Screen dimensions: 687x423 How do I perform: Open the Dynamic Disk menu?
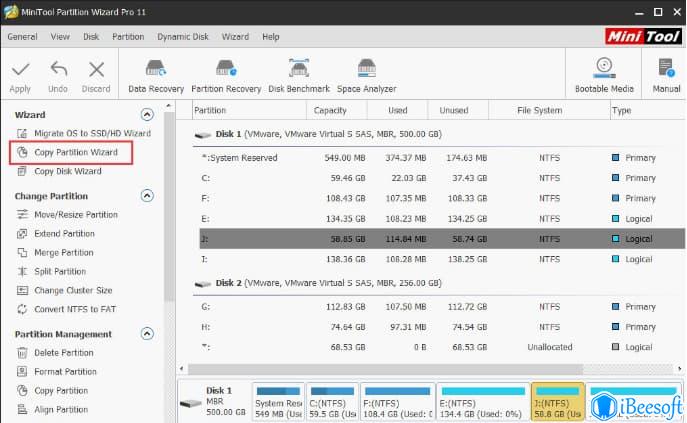[183, 37]
